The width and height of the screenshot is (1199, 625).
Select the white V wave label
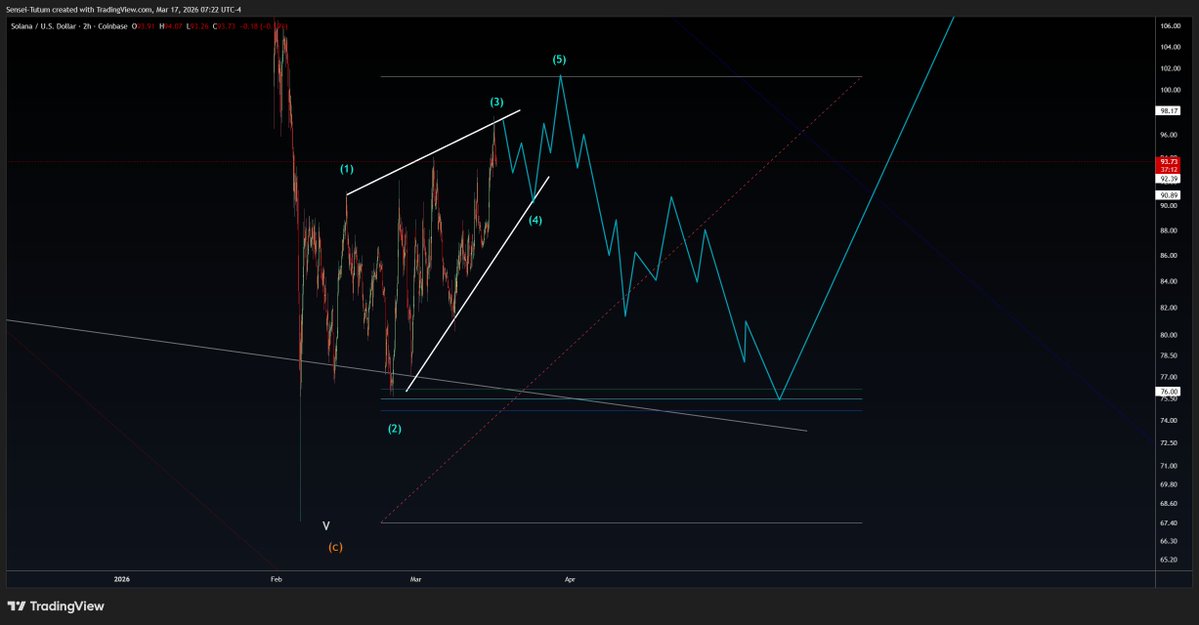tap(326, 526)
